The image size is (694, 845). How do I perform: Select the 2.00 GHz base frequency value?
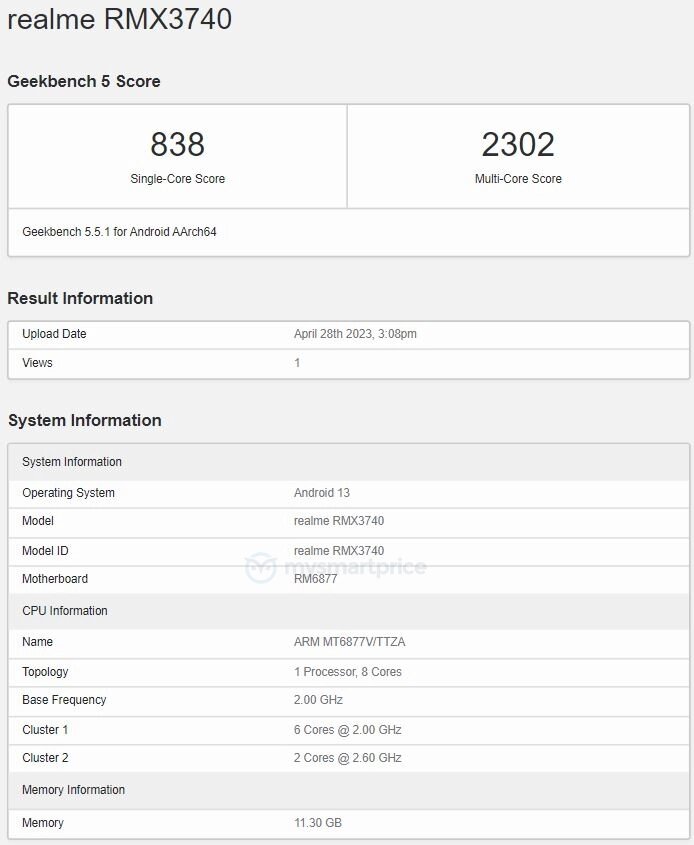pyautogui.click(x=318, y=699)
